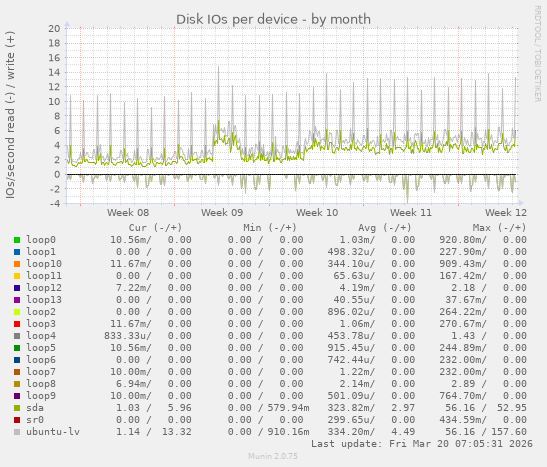Click the 'loop12' device label
Screen dimensions: 547x467
tap(44, 288)
